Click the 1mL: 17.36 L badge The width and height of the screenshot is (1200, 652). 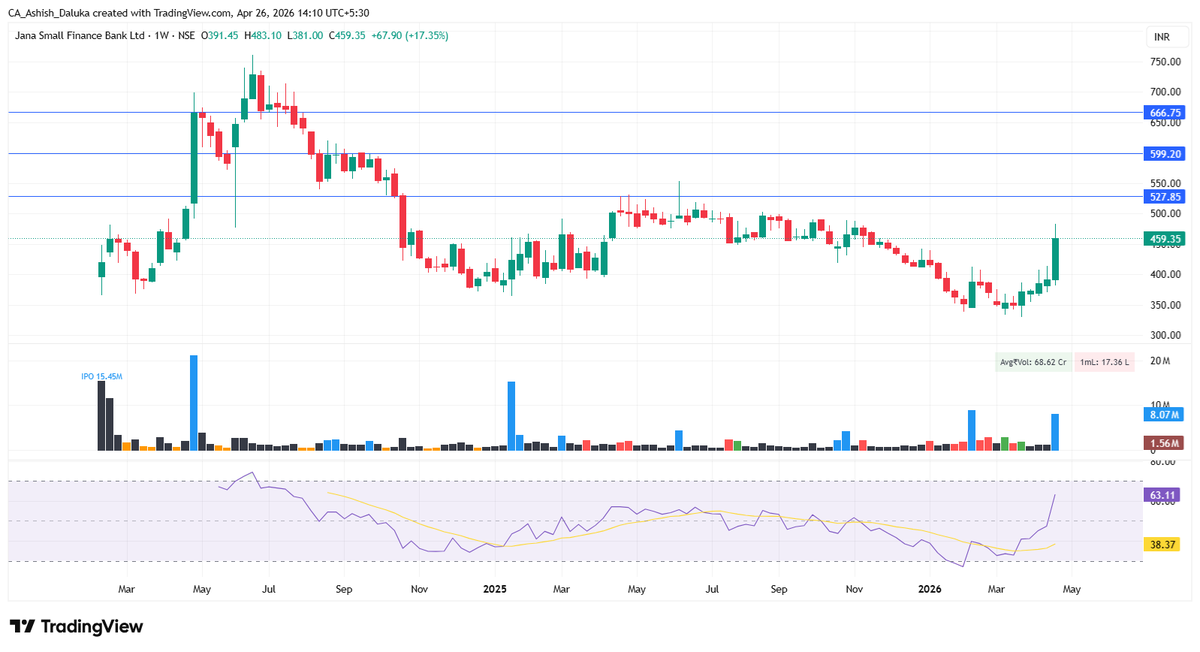[x=1106, y=362]
